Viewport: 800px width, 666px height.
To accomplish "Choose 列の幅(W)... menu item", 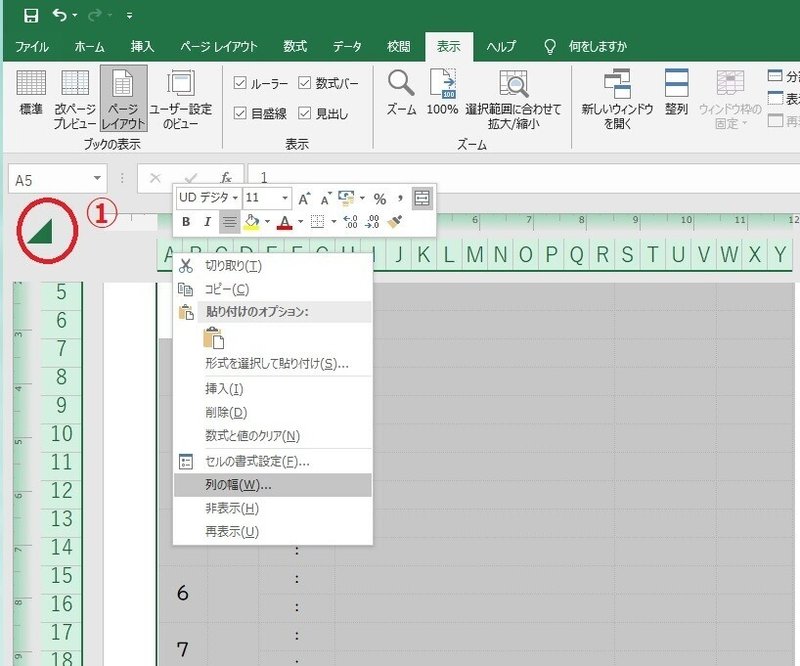I will pos(272,485).
